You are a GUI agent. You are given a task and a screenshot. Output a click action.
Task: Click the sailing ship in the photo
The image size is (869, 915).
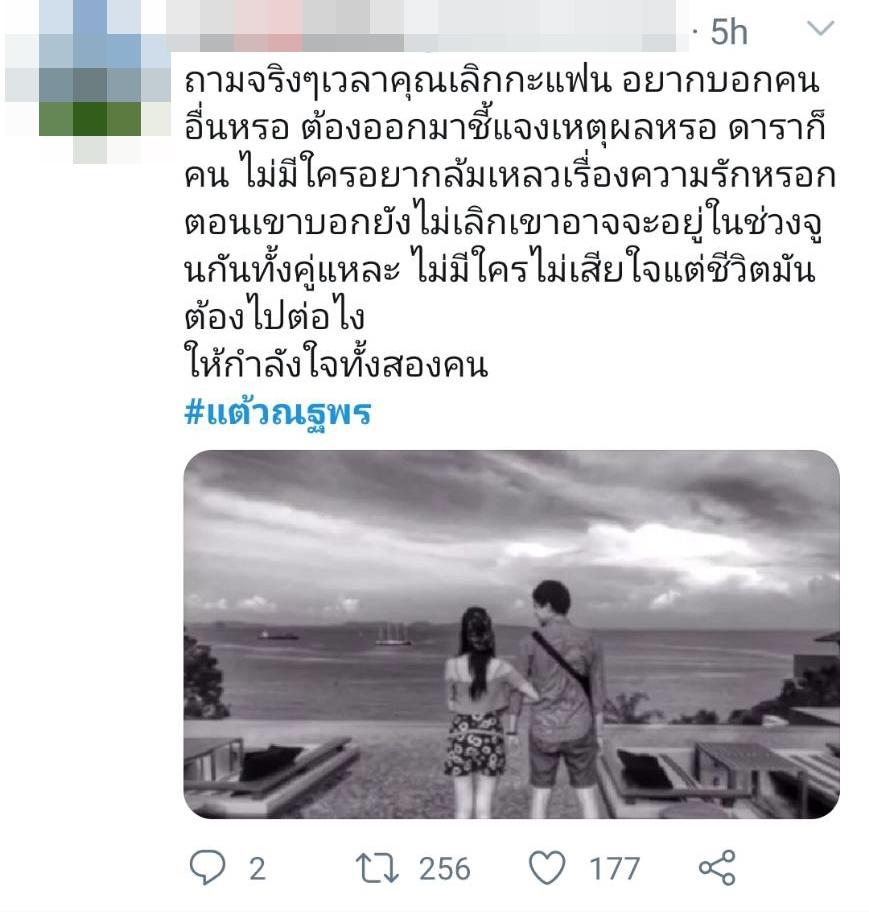pyautogui.click(x=393, y=634)
